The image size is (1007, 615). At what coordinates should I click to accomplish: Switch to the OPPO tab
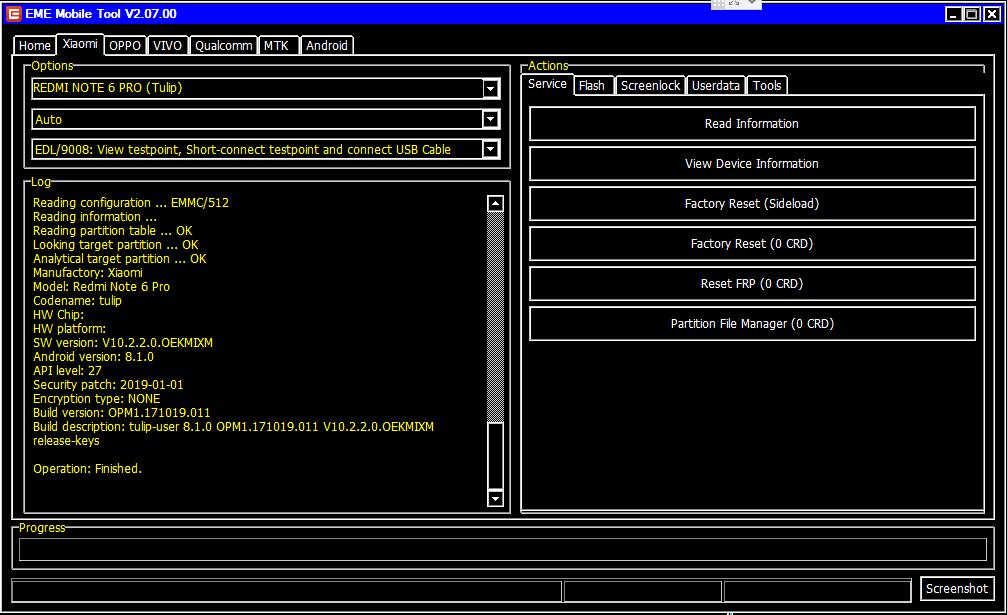click(x=125, y=45)
